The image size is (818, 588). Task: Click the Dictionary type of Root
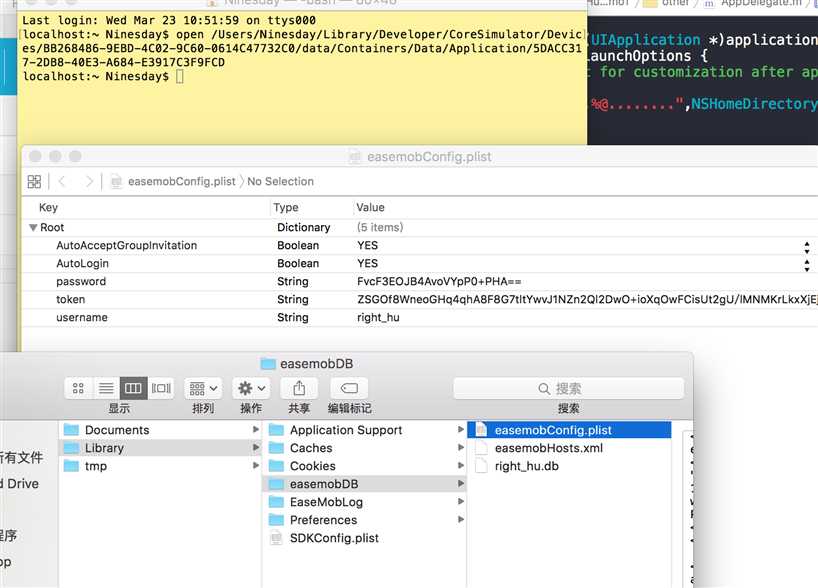tap(304, 227)
